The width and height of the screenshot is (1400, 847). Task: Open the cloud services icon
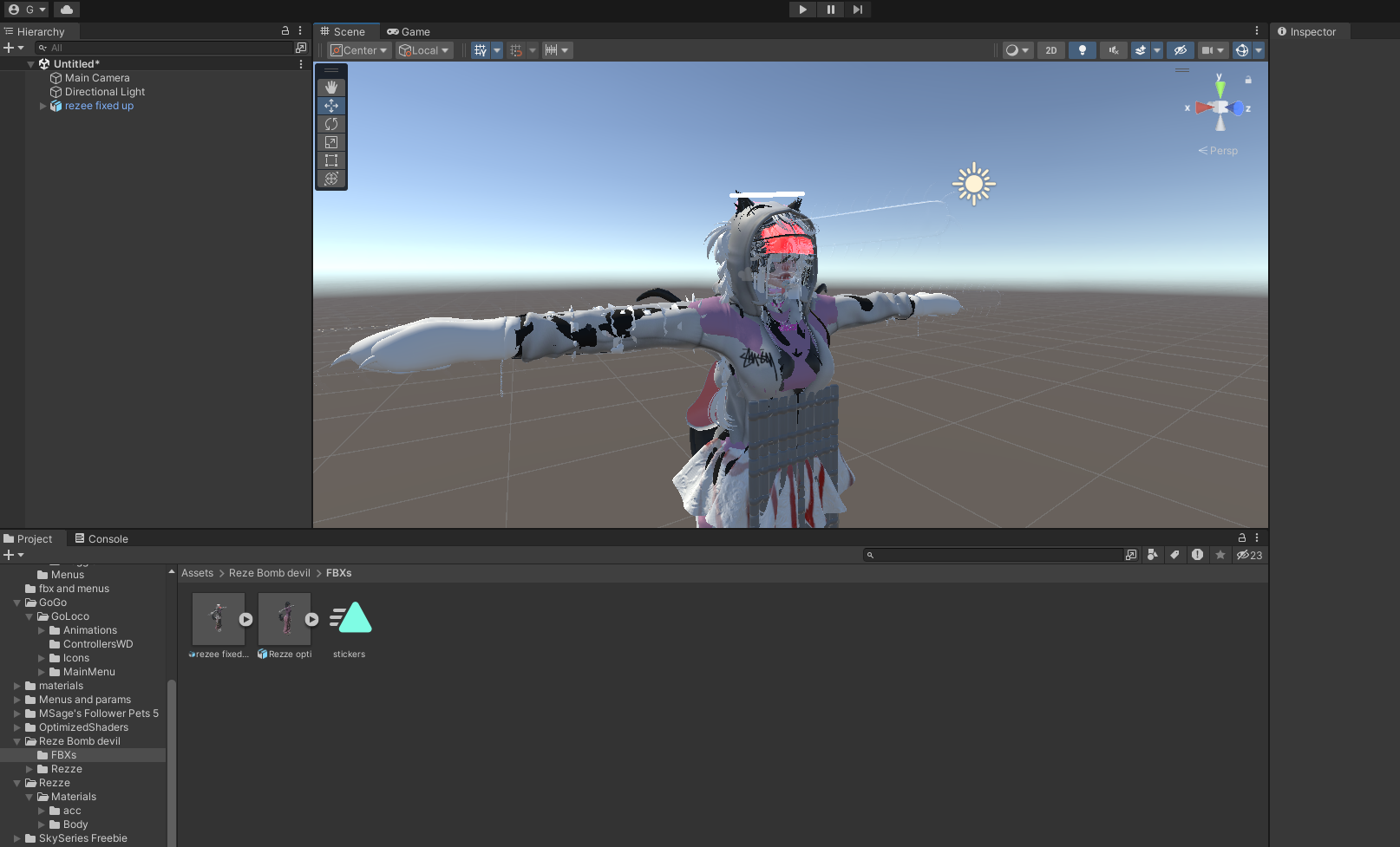tap(67, 10)
